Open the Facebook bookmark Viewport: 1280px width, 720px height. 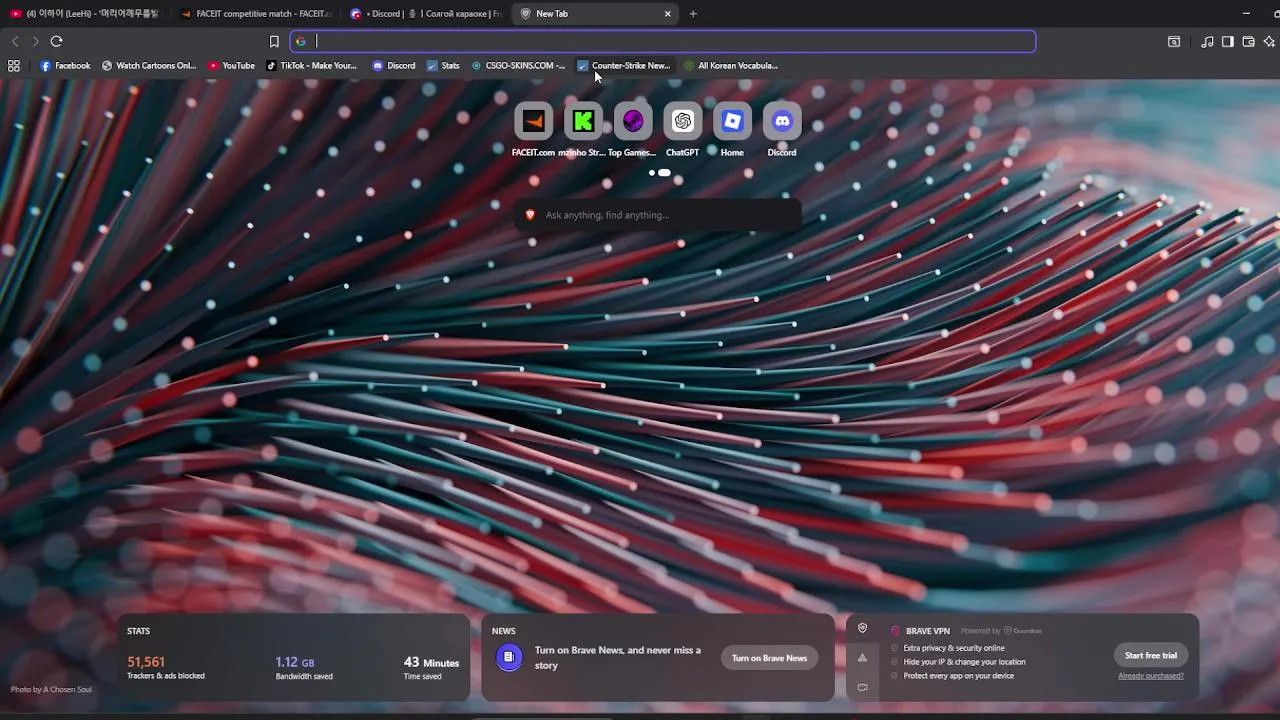click(65, 66)
